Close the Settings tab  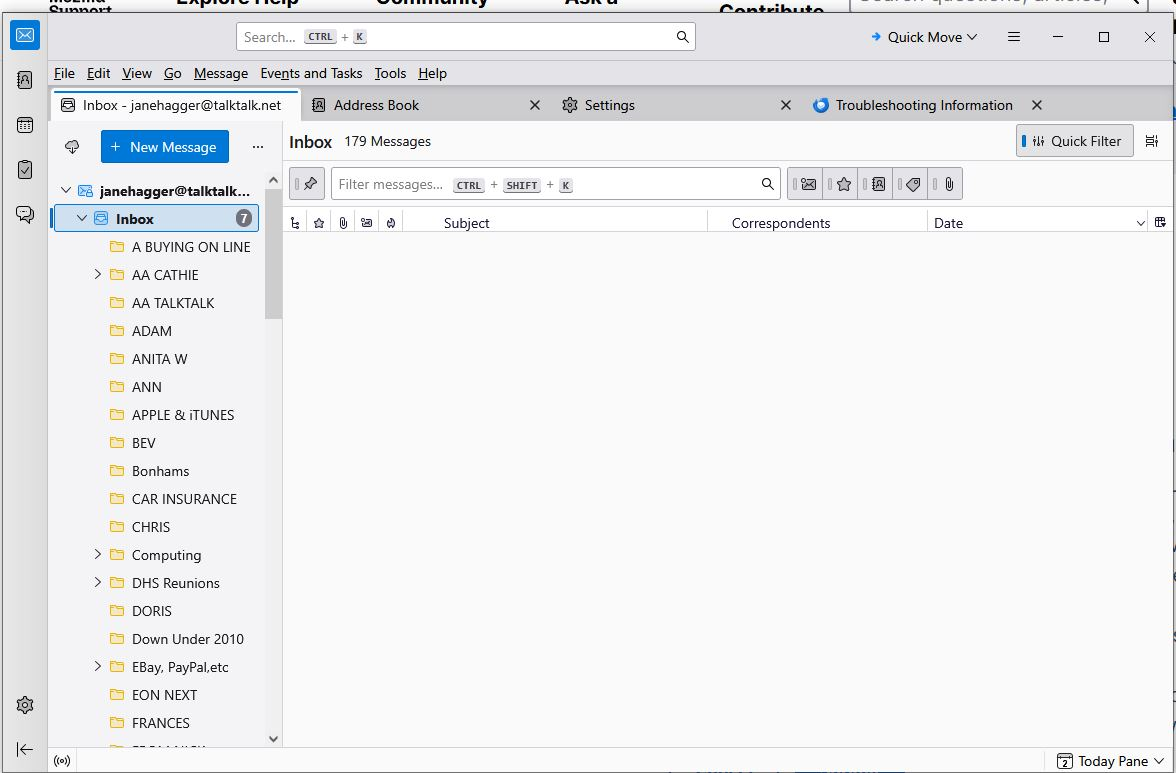click(x=785, y=105)
